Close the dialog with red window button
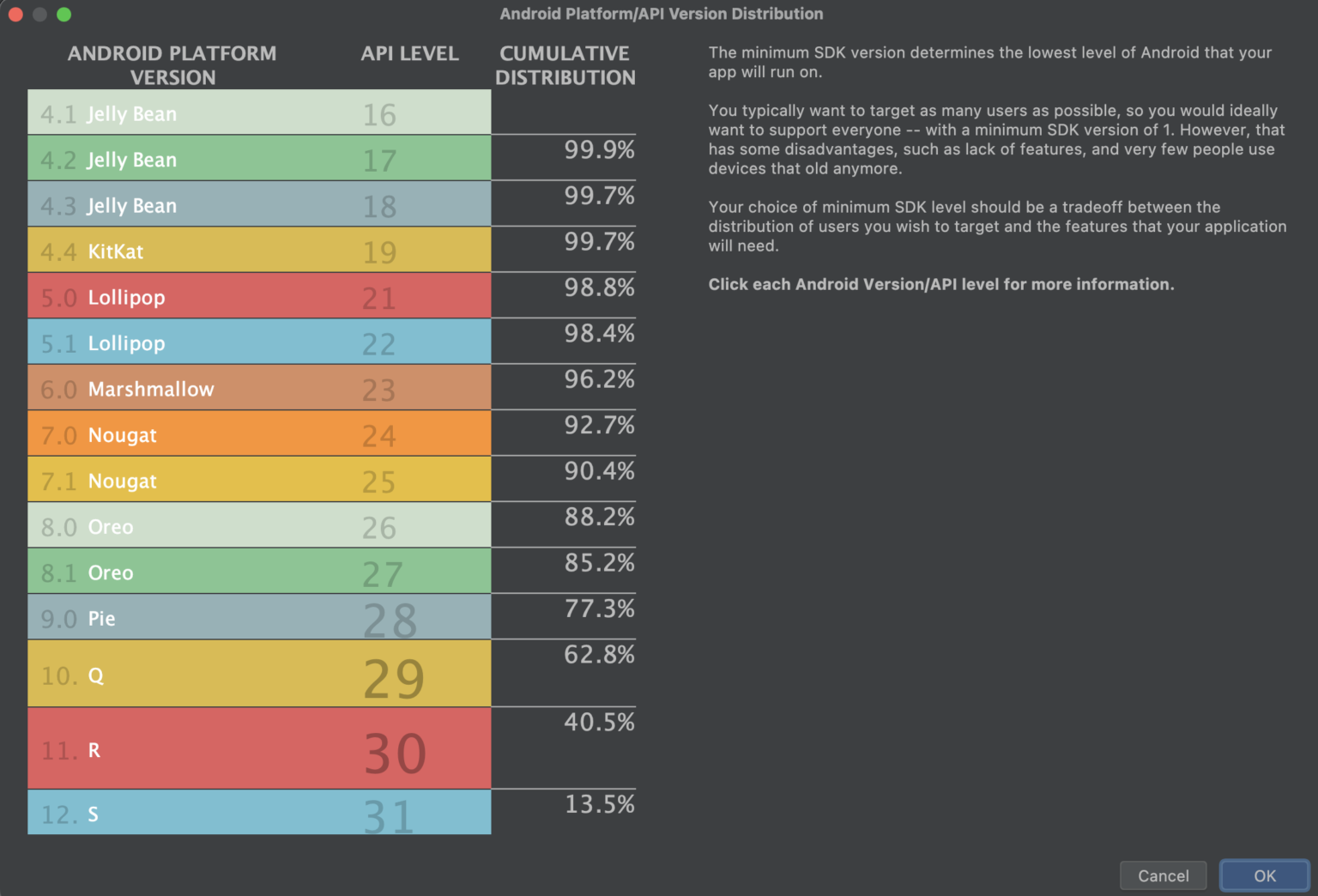 (15, 15)
